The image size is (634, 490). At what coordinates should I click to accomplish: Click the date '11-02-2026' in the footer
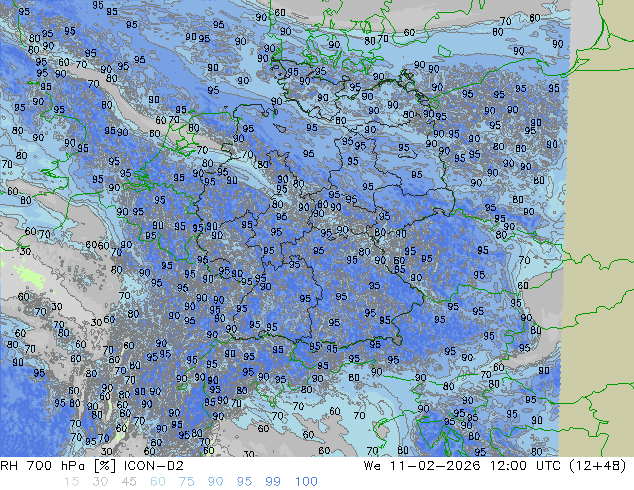click(x=435, y=466)
